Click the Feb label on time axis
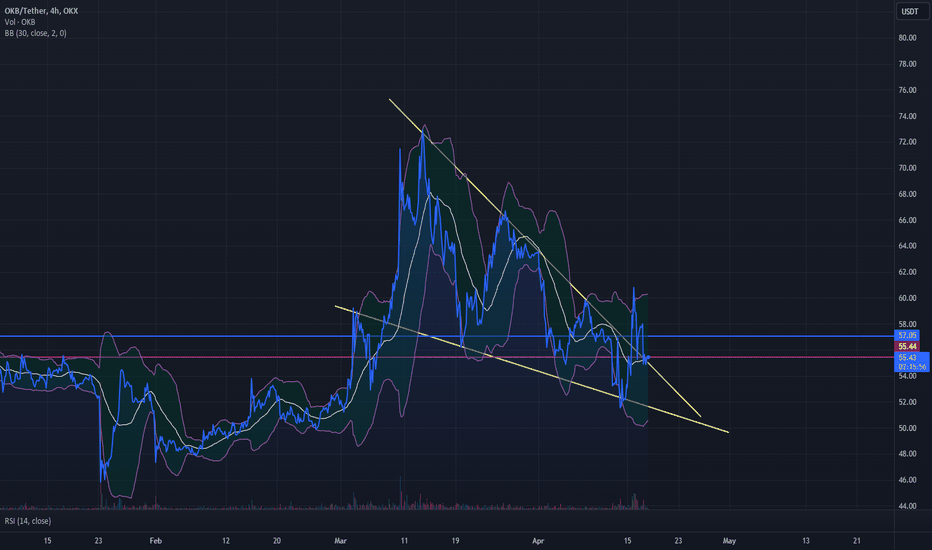This screenshot has width=932, height=550. (x=156, y=541)
